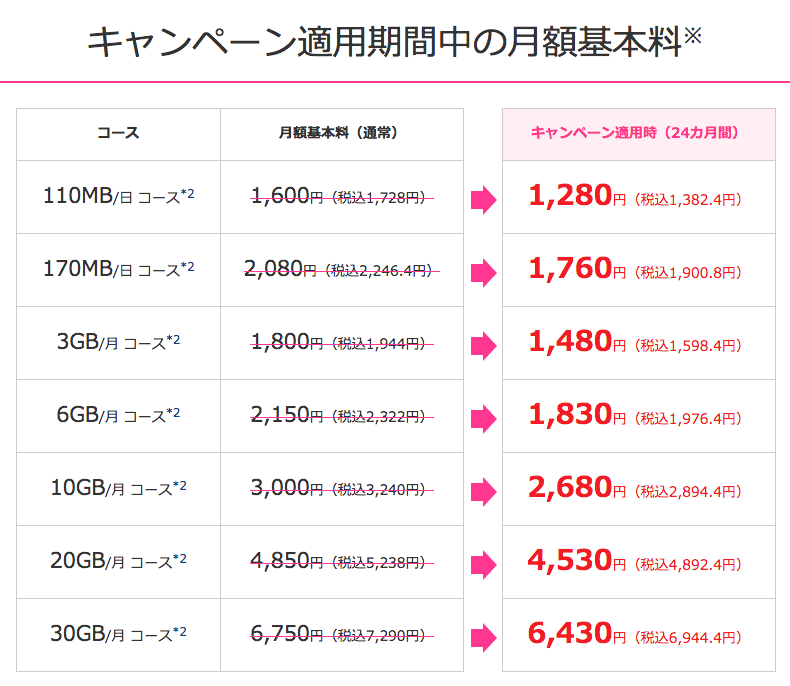Click the 6GB/月 コース cell
This screenshot has width=790, height=686.
[118, 415]
